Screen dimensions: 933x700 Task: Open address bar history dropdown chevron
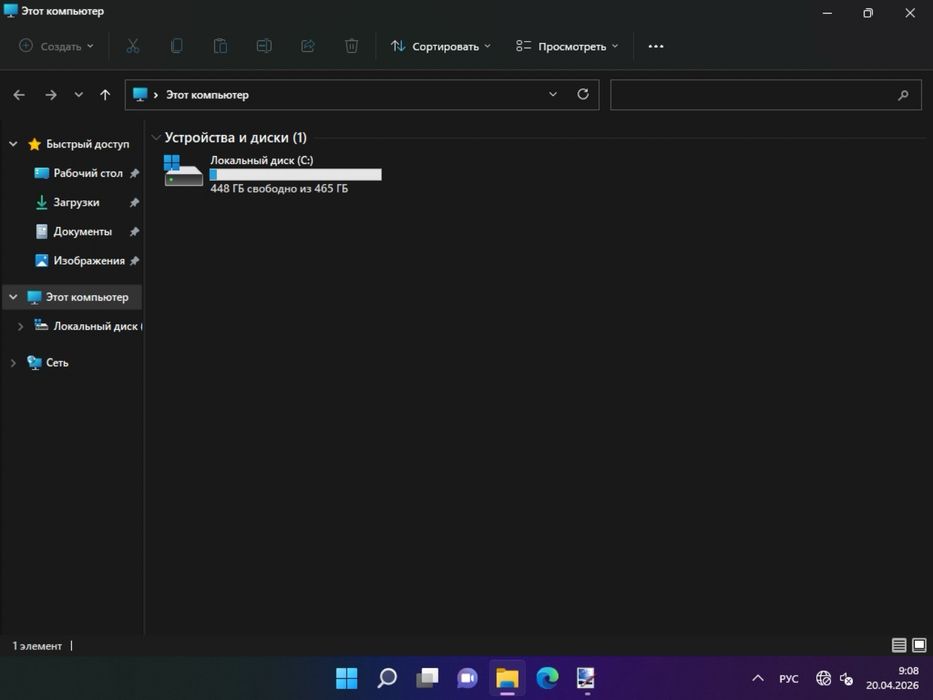tap(553, 94)
